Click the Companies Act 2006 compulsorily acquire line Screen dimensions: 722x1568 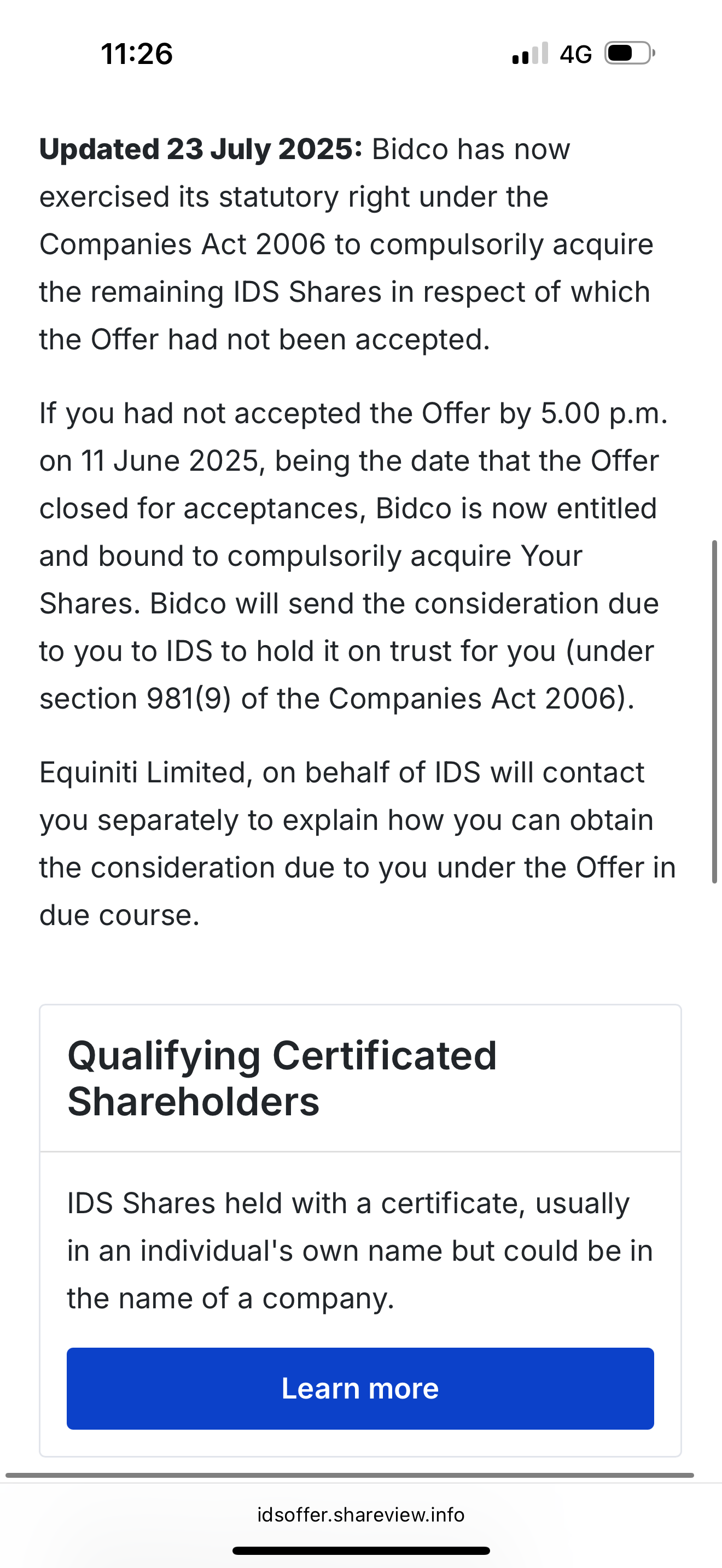346,244
